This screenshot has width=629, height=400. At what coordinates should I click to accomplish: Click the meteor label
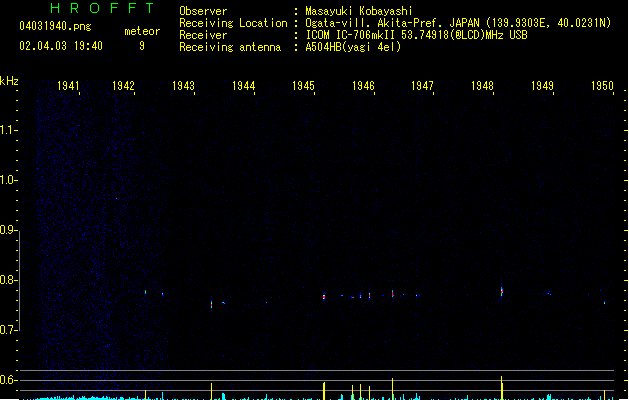142,31
